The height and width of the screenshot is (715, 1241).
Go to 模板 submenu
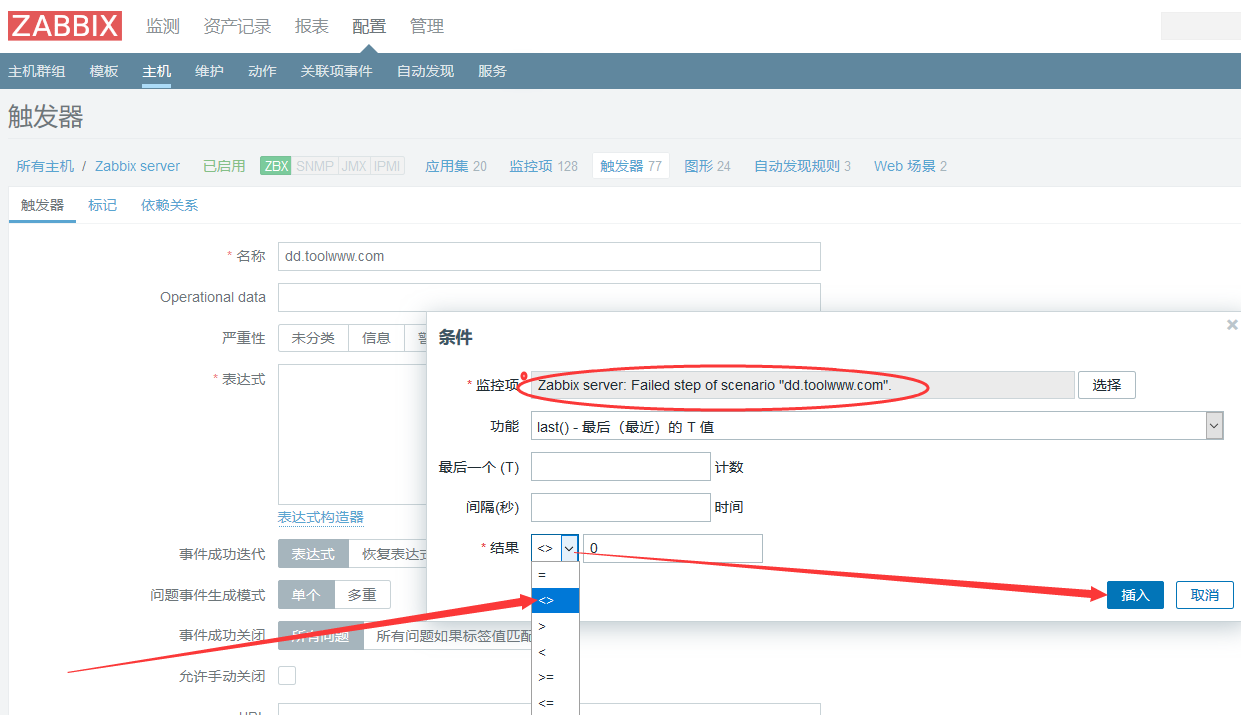click(x=104, y=71)
